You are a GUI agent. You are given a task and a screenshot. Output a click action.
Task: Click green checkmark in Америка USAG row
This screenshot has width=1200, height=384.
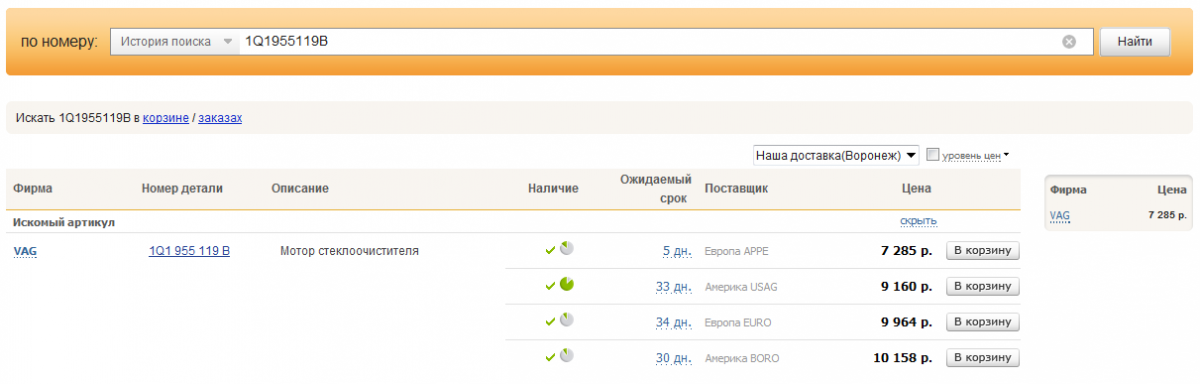(x=550, y=286)
